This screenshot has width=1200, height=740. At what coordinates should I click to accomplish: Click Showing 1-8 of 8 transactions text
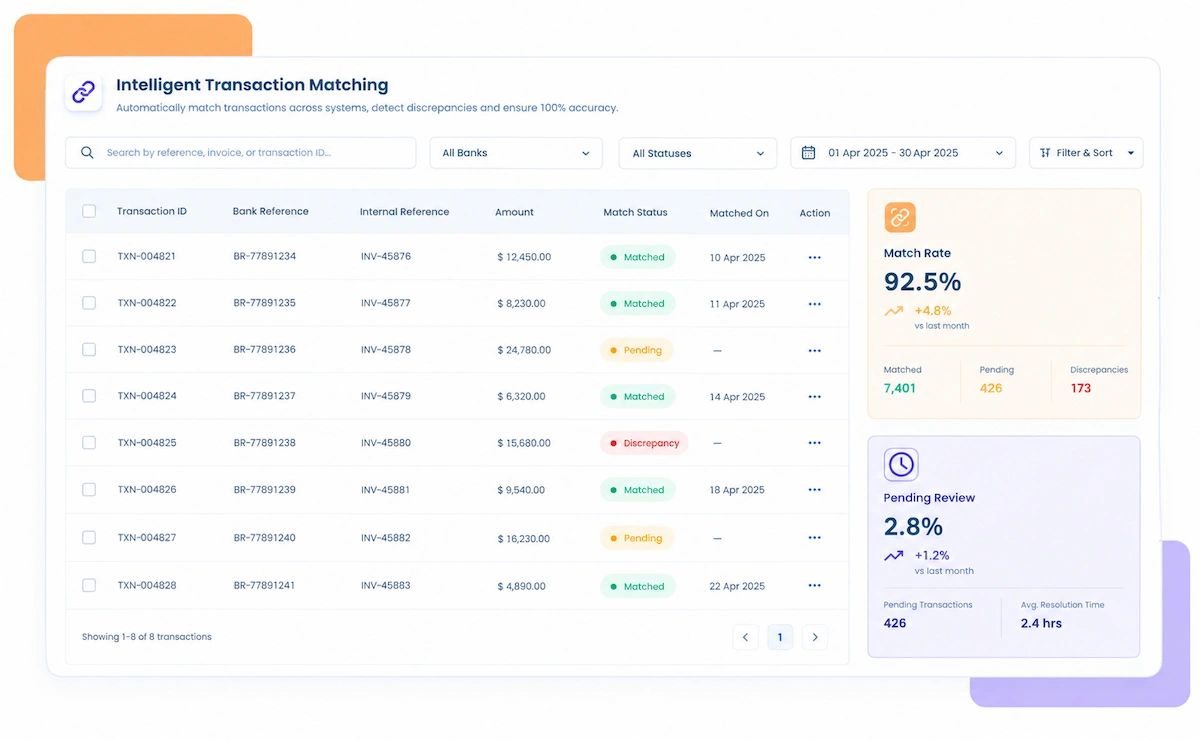[147, 637]
